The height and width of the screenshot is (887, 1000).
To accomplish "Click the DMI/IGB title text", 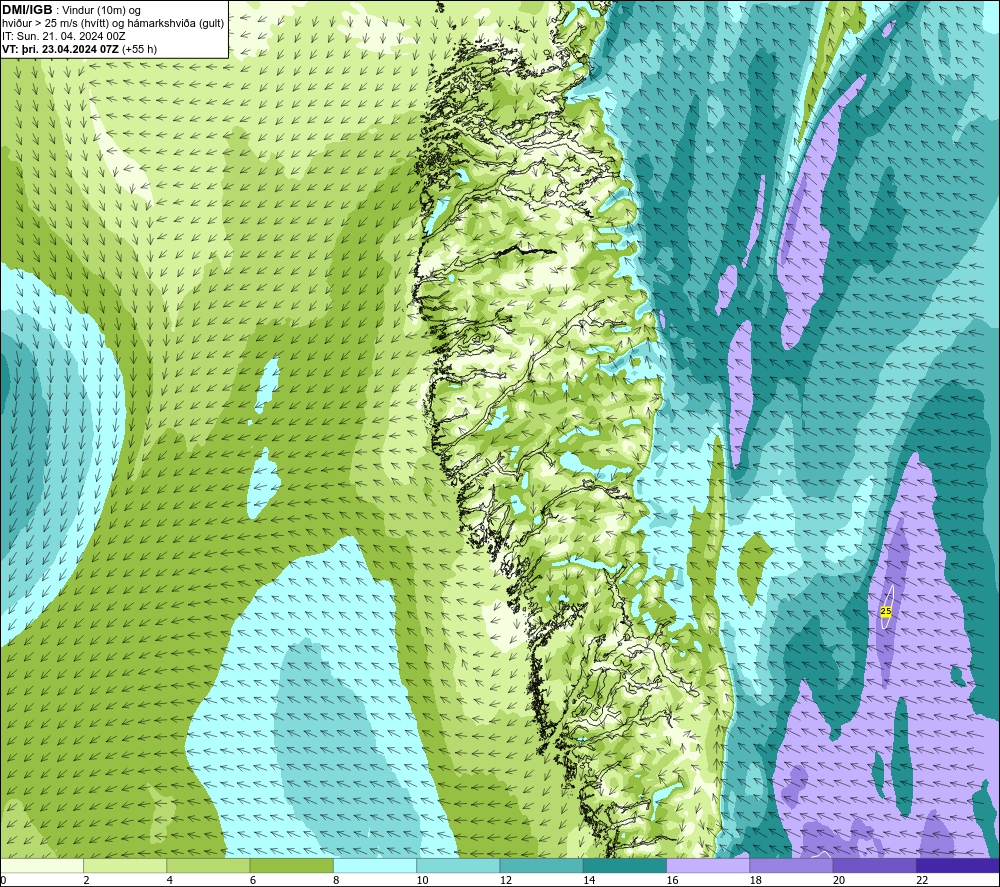I will pos(27,10).
